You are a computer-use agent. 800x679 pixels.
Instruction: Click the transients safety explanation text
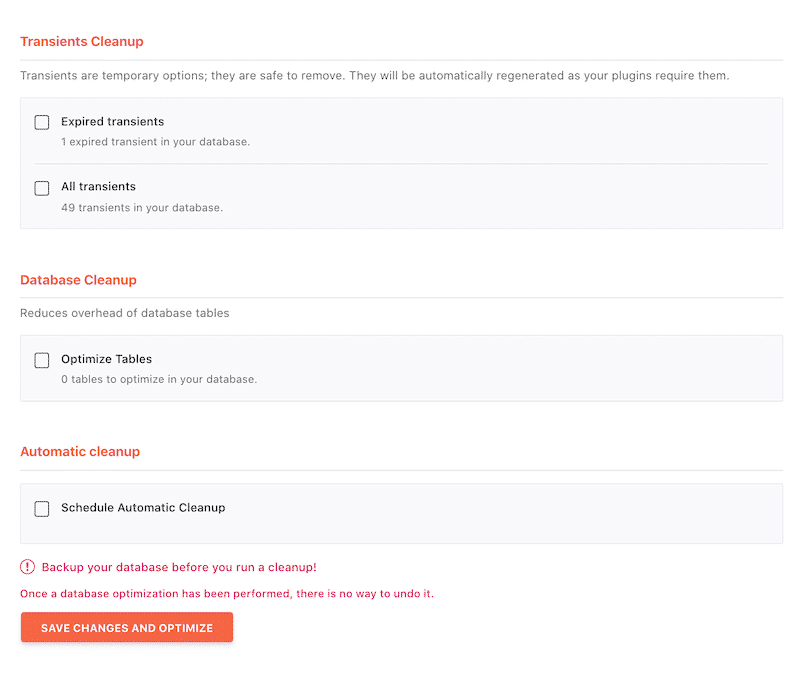[374, 75]
